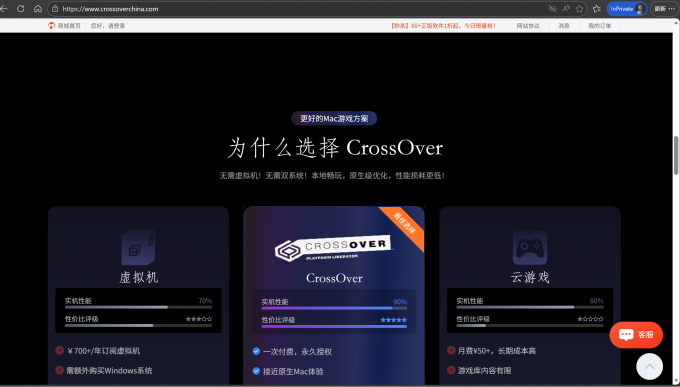
Task: Click the blue check beside 一次付费，永久授权
Action: coord(256,351)
